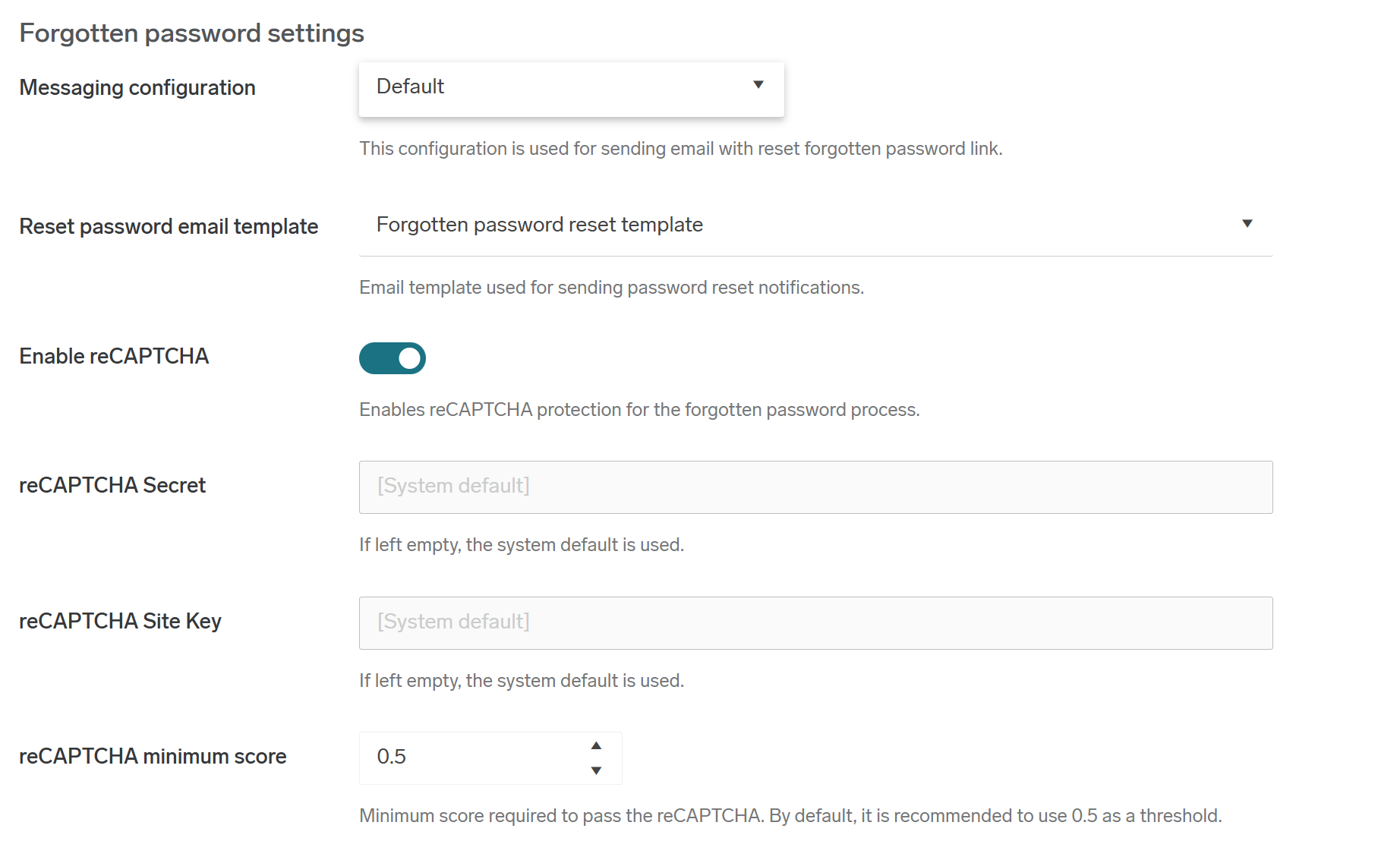1400x860 pixels.
Task: Focus the reCAPTCHA Site Key field
Action: click(x=815, y=623)
